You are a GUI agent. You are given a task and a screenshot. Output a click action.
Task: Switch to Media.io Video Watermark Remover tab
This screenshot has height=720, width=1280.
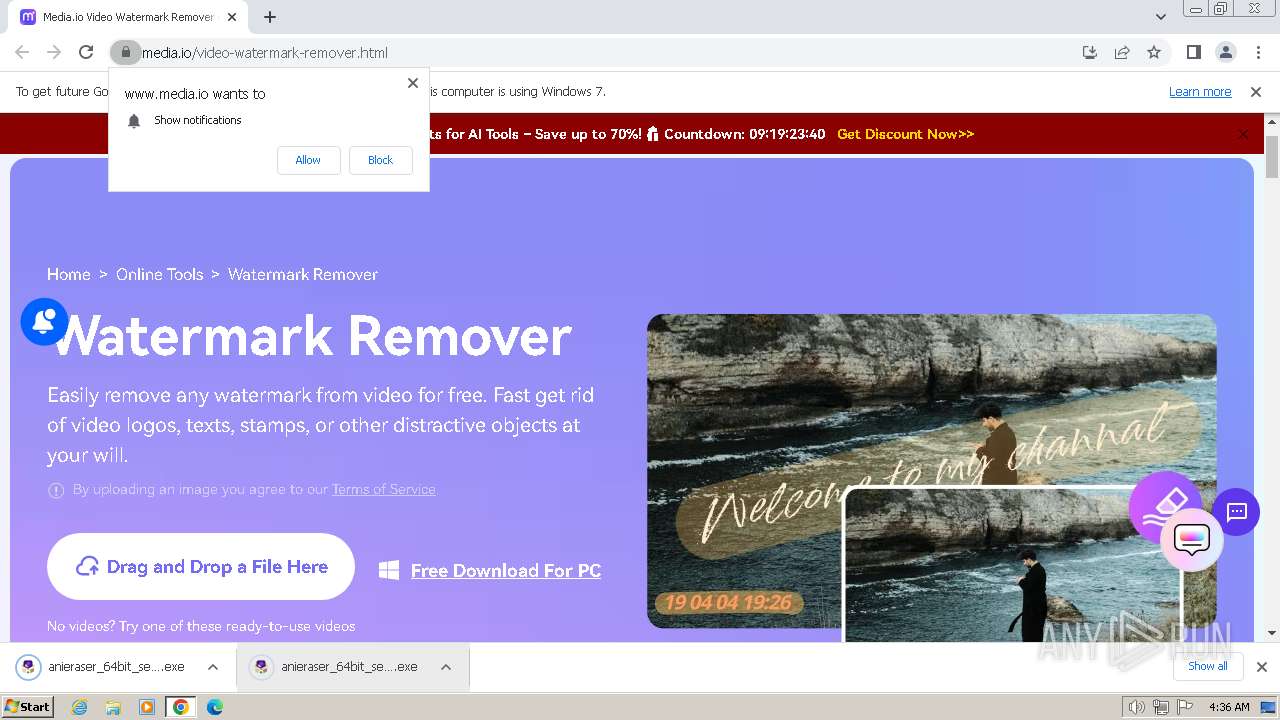[x=128, y=17]
